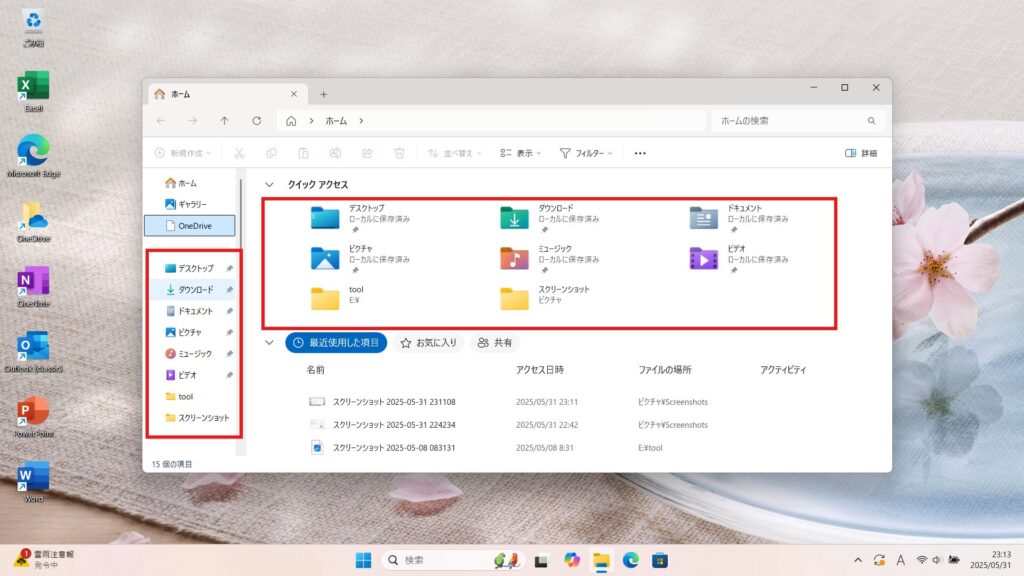
Task: Close the ホーム tab
Action: click(294, 94)
